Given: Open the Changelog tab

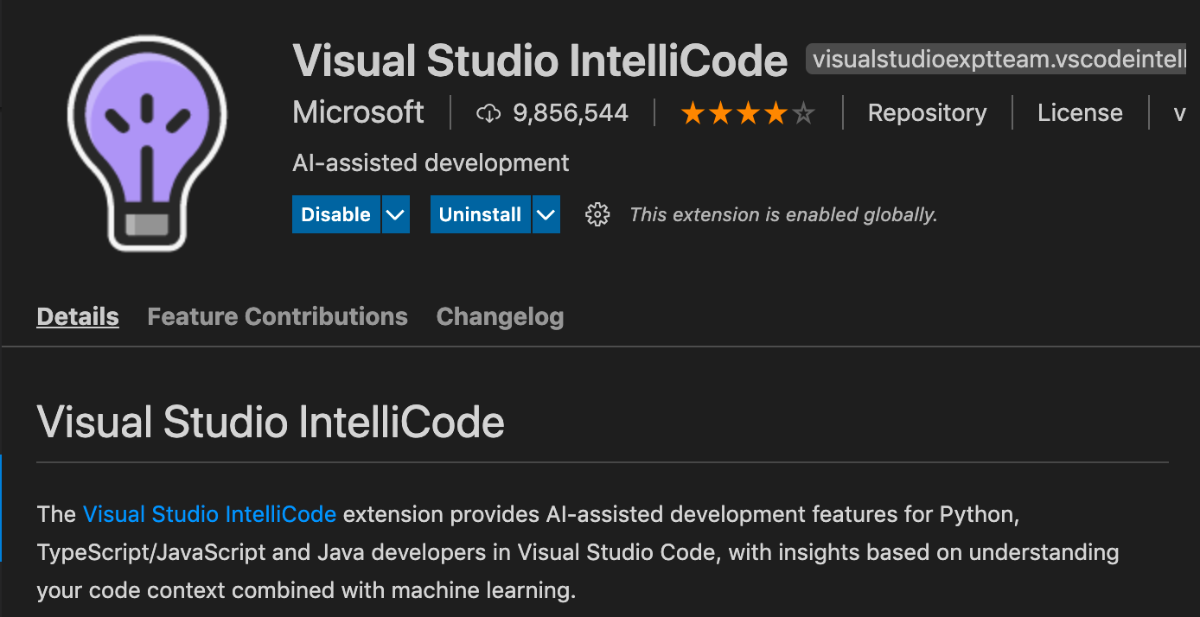Looking at the screenshot, I should pyautogui.click(x=500, y=316).
